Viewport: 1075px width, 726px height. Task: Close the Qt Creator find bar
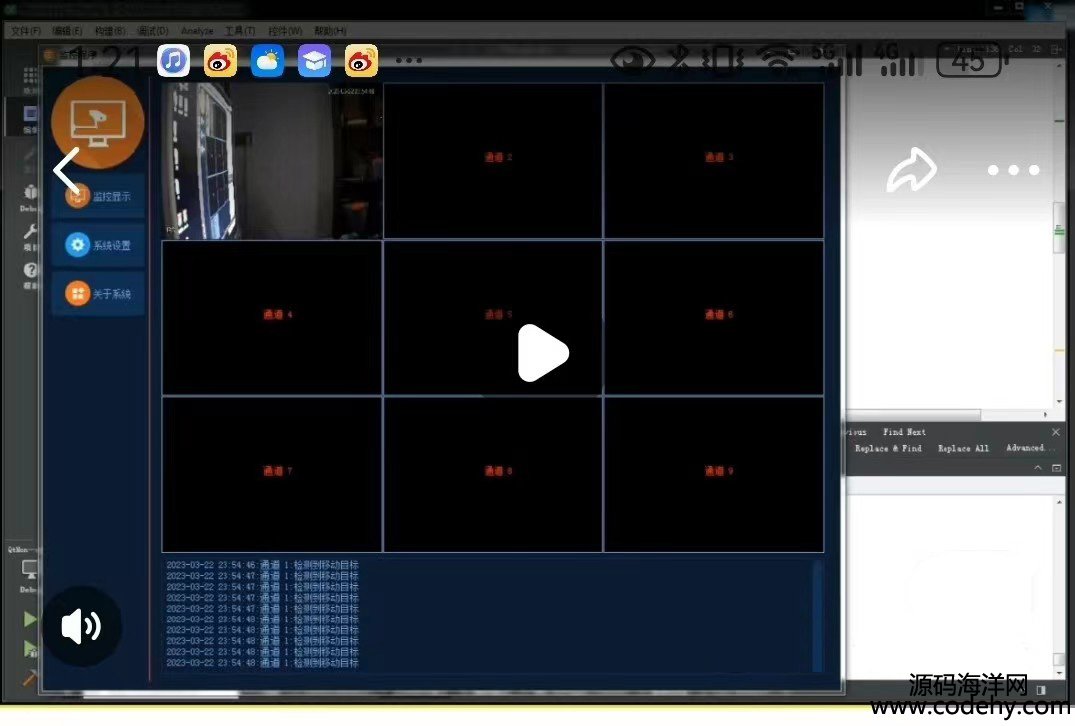click(1056, 432)
